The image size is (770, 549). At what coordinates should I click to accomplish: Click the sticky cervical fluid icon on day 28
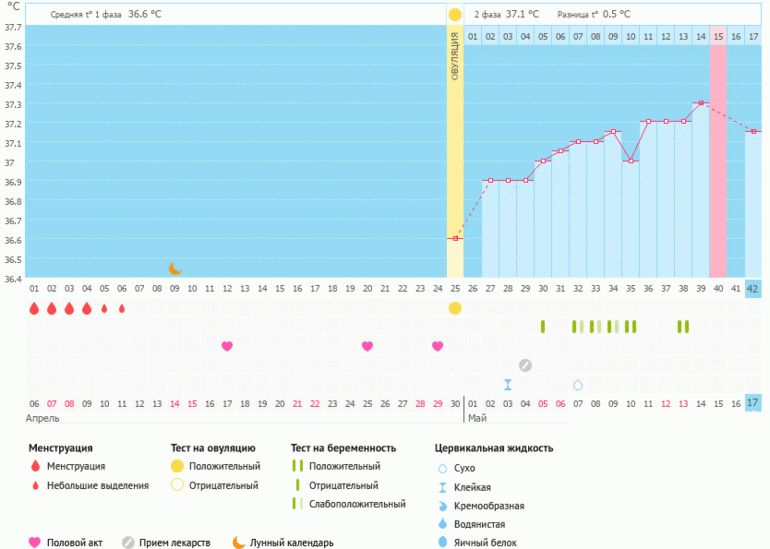[x=508, y=384]
